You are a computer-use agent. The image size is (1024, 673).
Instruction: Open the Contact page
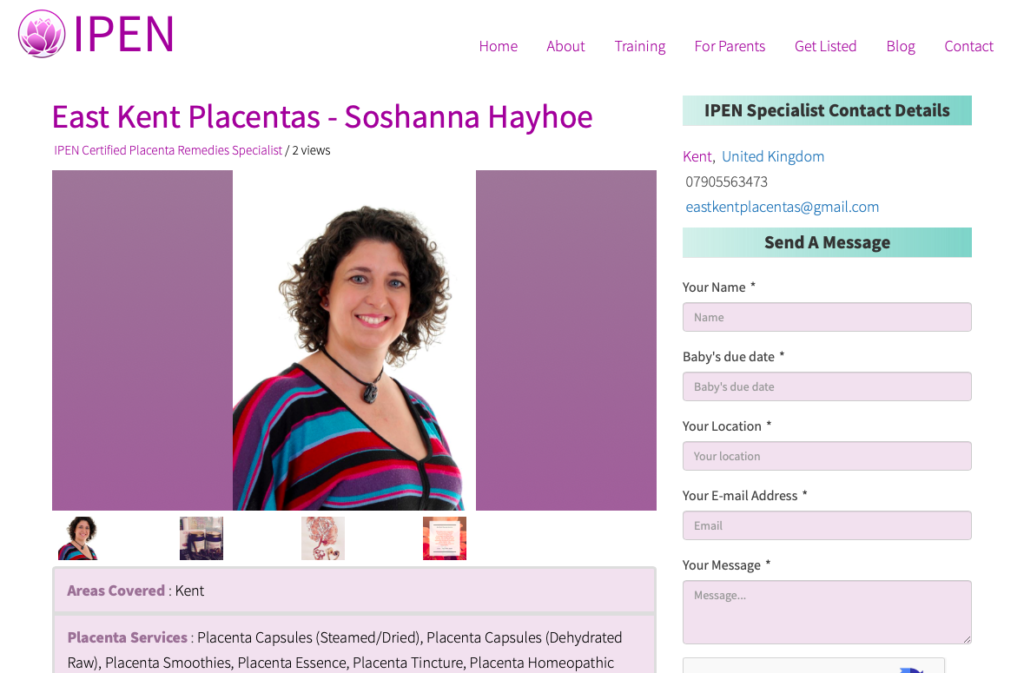[968, 46]
